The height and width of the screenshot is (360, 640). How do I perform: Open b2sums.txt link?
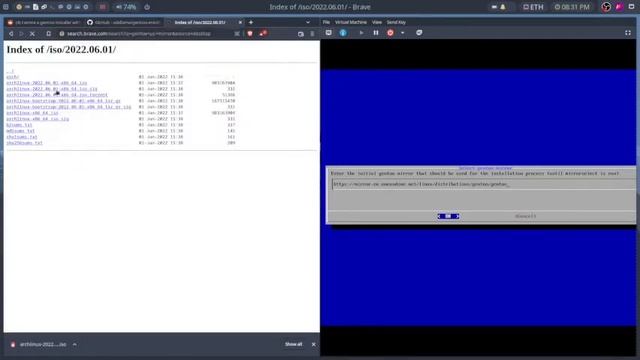point(19,125)
